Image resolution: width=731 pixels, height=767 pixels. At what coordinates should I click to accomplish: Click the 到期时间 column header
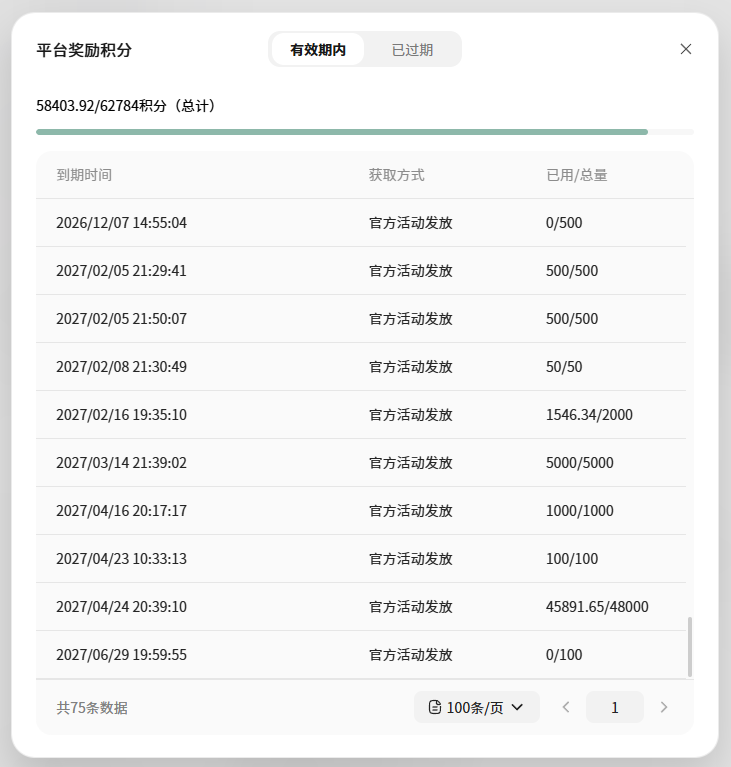tap(84, 175)
